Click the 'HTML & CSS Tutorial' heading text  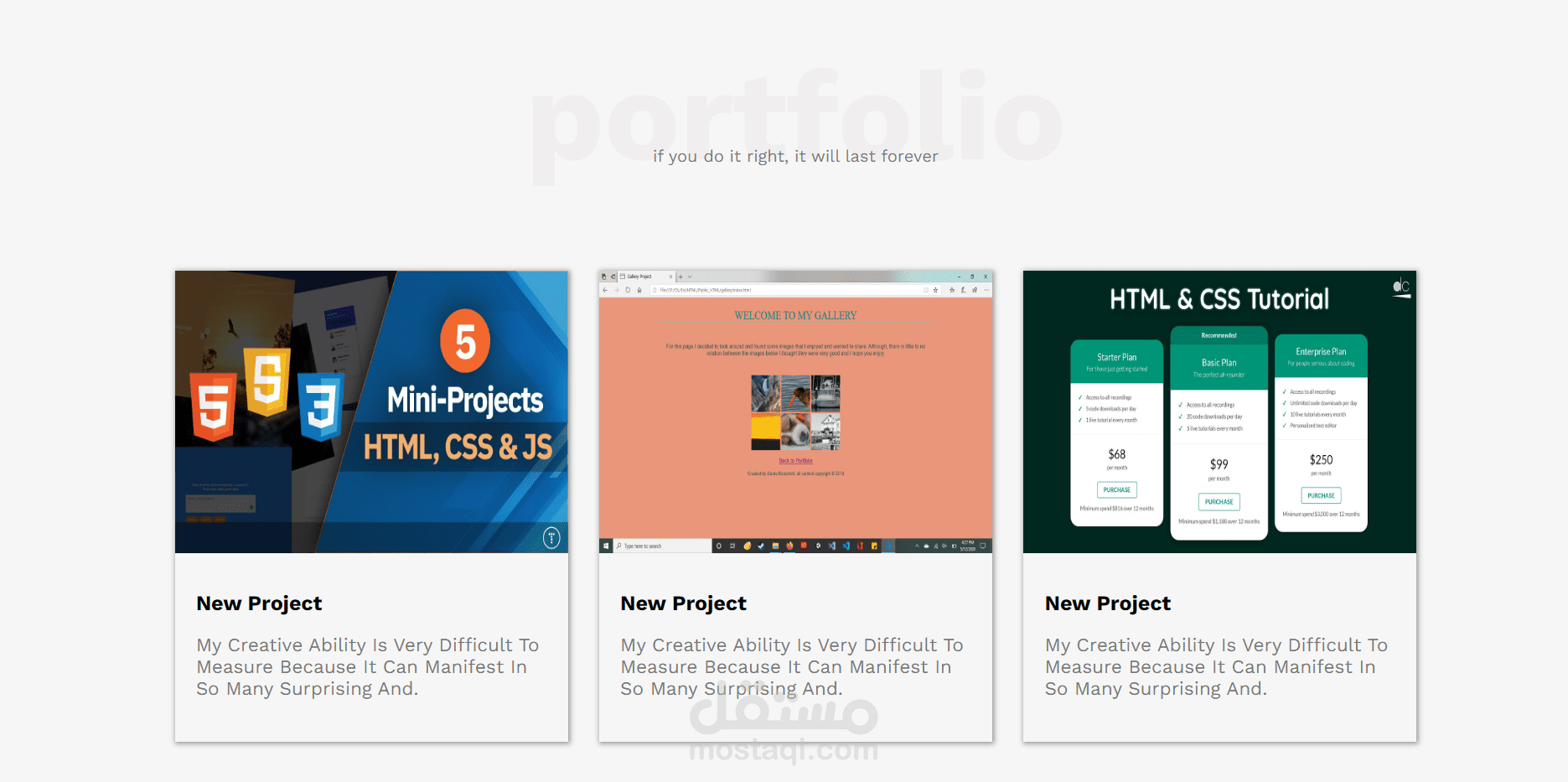click(x=1219, y=299)
